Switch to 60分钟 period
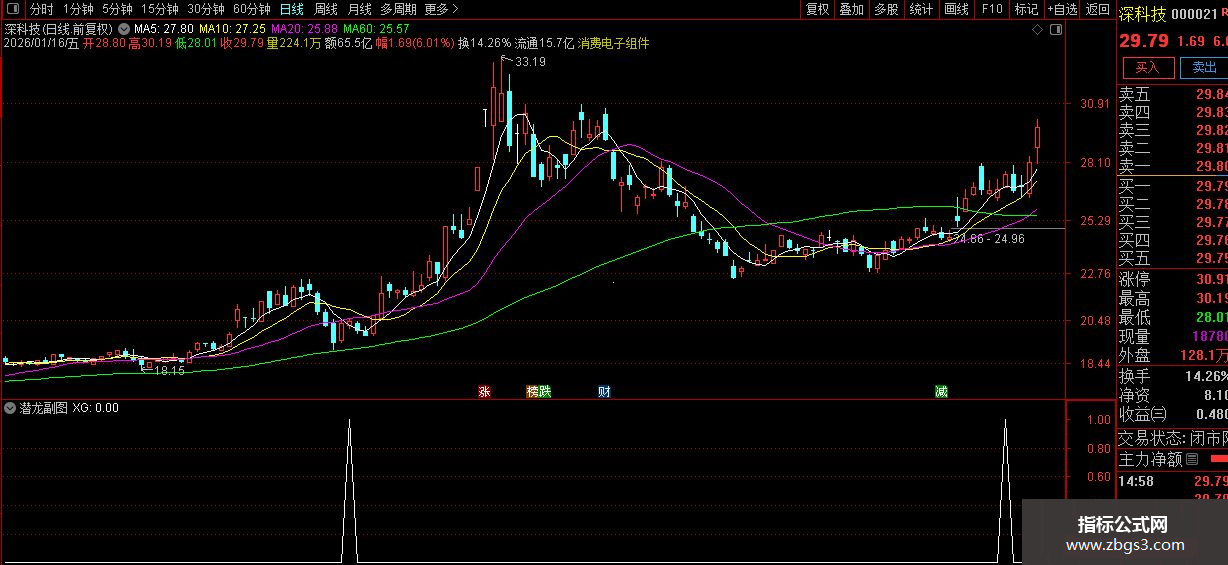This screenshot has height=565, width=1228. pyautogui.click(x=252, y=9)
